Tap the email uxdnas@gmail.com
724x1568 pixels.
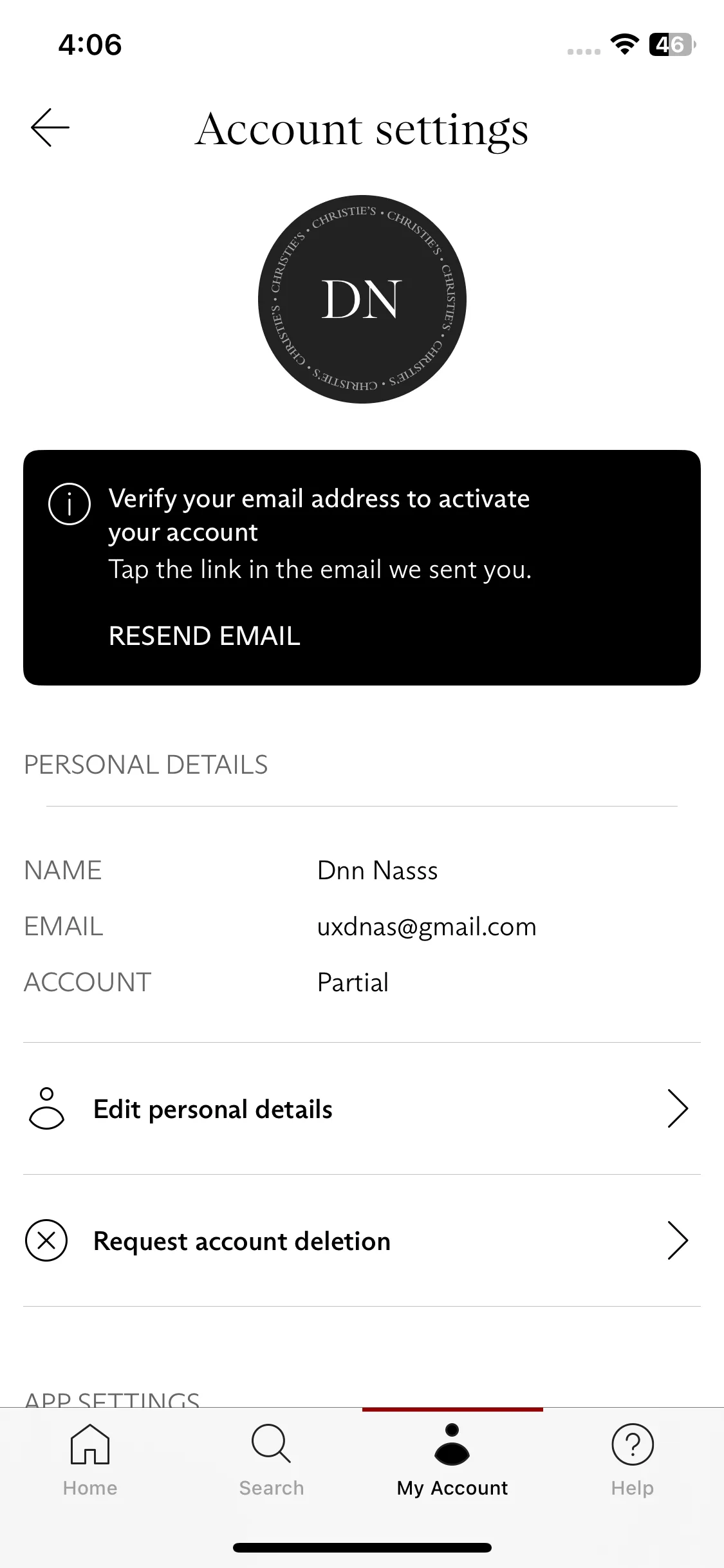[427, 927]
